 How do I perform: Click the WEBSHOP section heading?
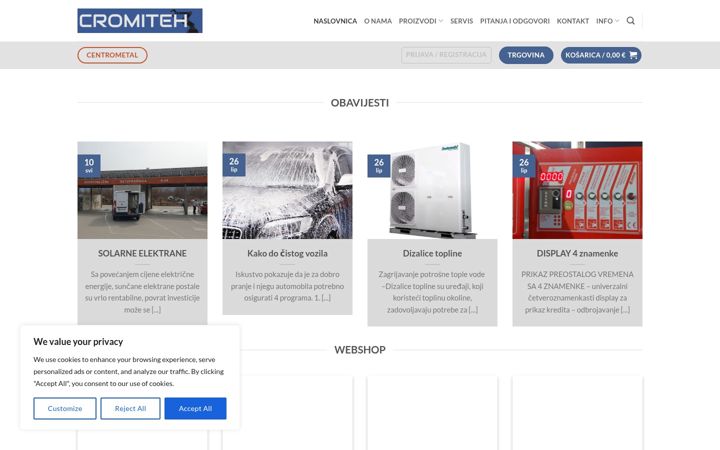click(360, 350)
